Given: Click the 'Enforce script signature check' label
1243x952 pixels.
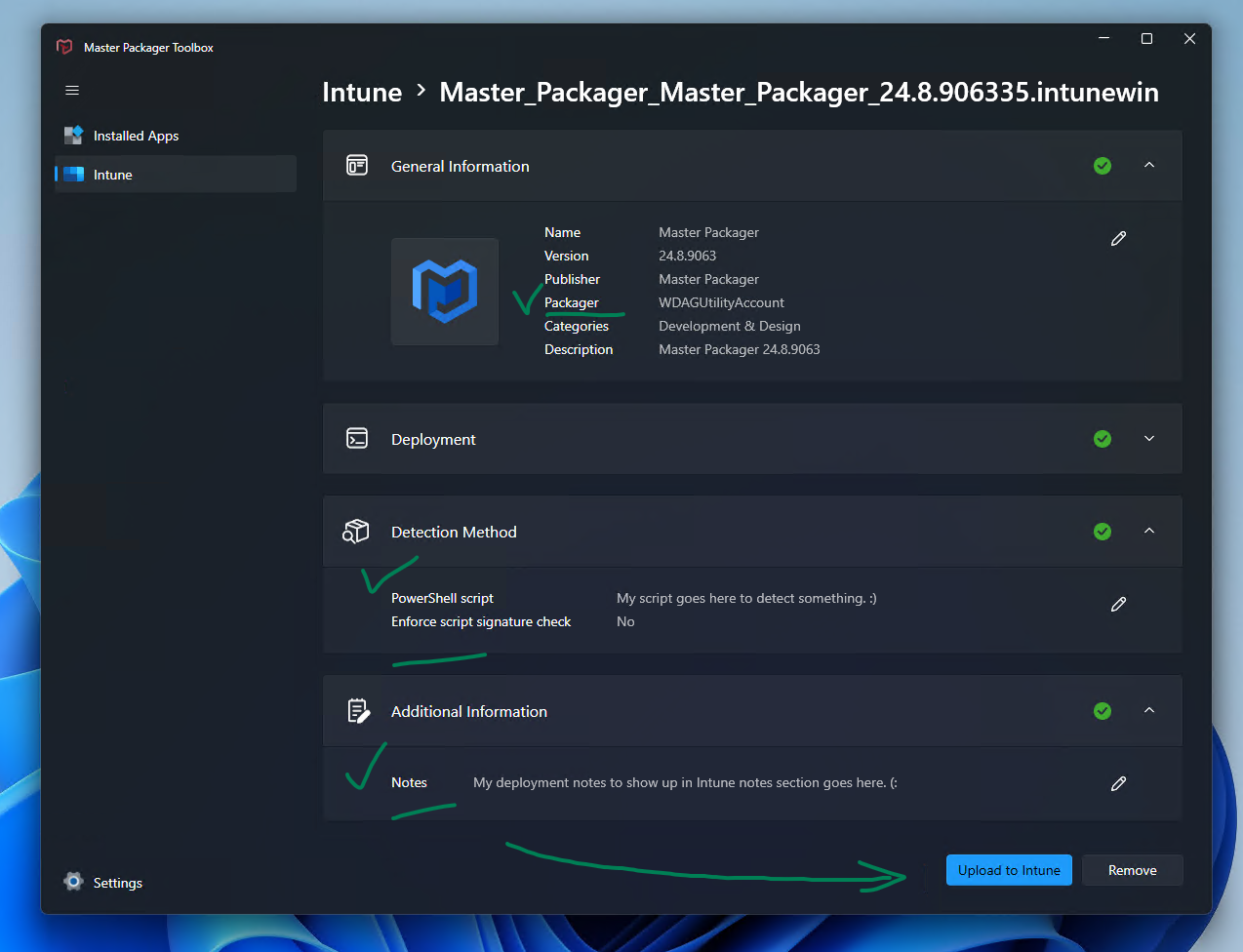Looking at the screenshot, I should [x=481, y=621].
